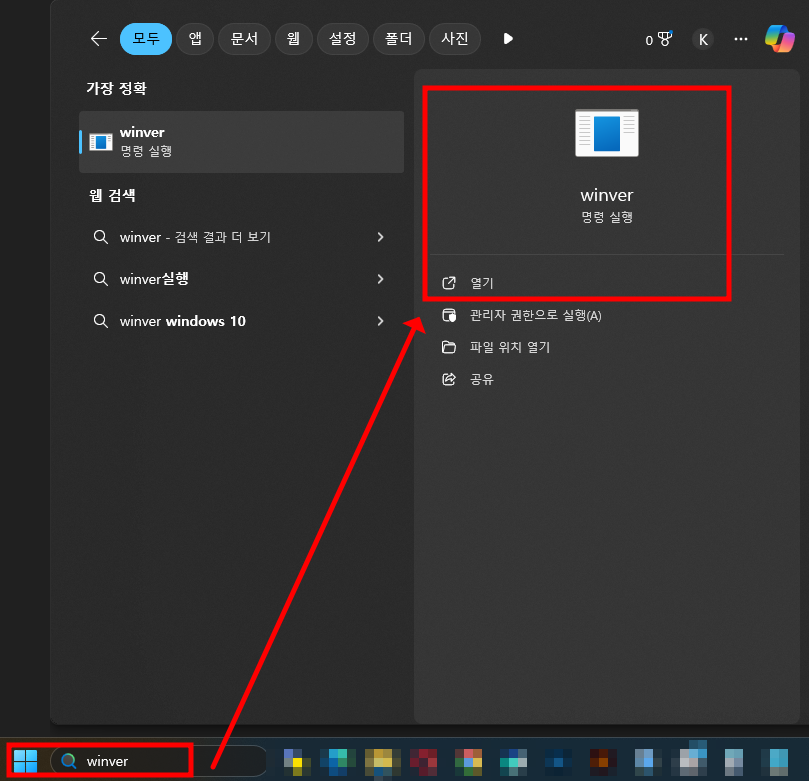Expand chevron for 'winver - 검색 결과 더 보기'
This screenshot has height=781, width=809.
click(380, 237)
